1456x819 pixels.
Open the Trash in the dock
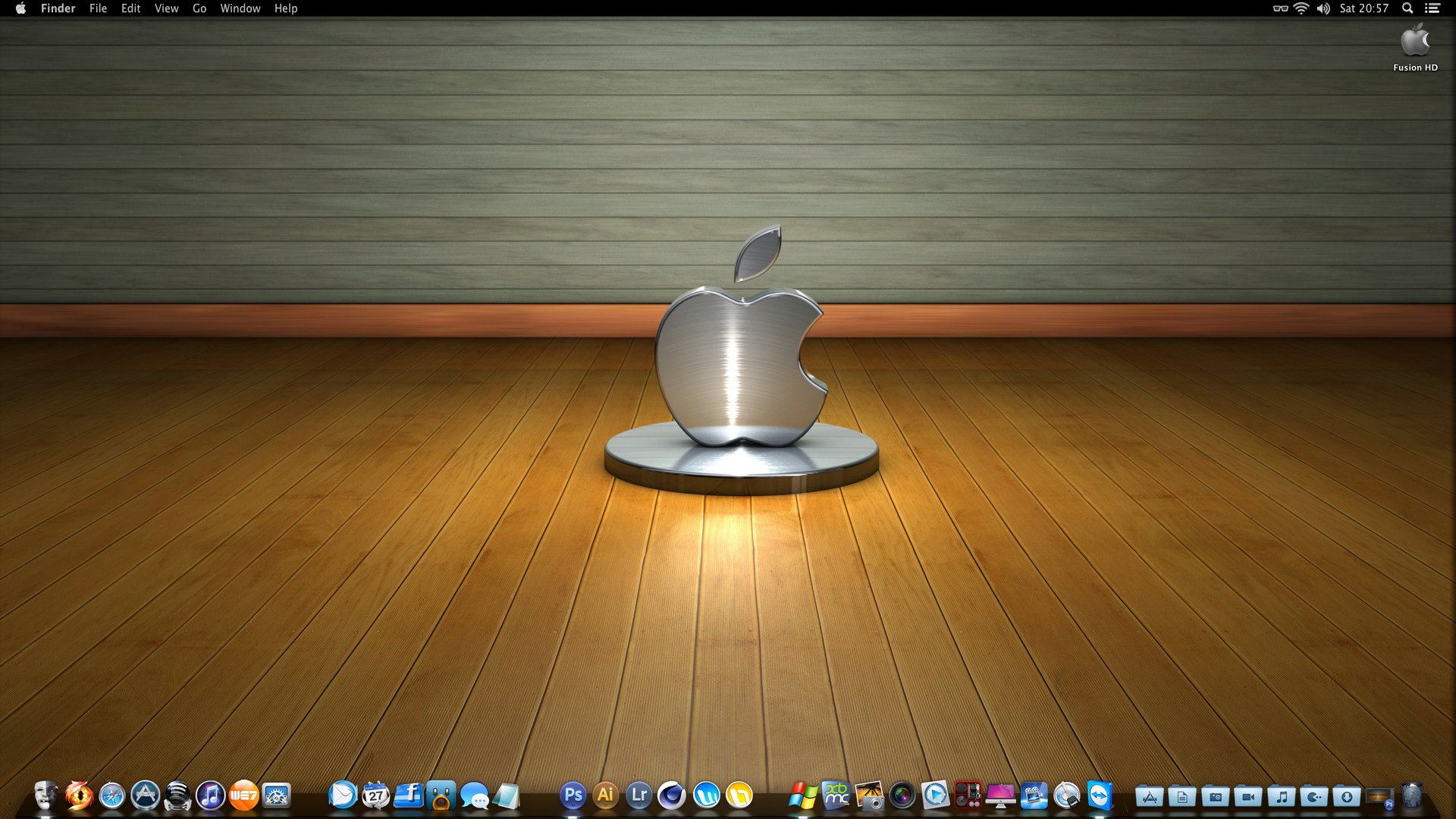tap(1412, 795)
